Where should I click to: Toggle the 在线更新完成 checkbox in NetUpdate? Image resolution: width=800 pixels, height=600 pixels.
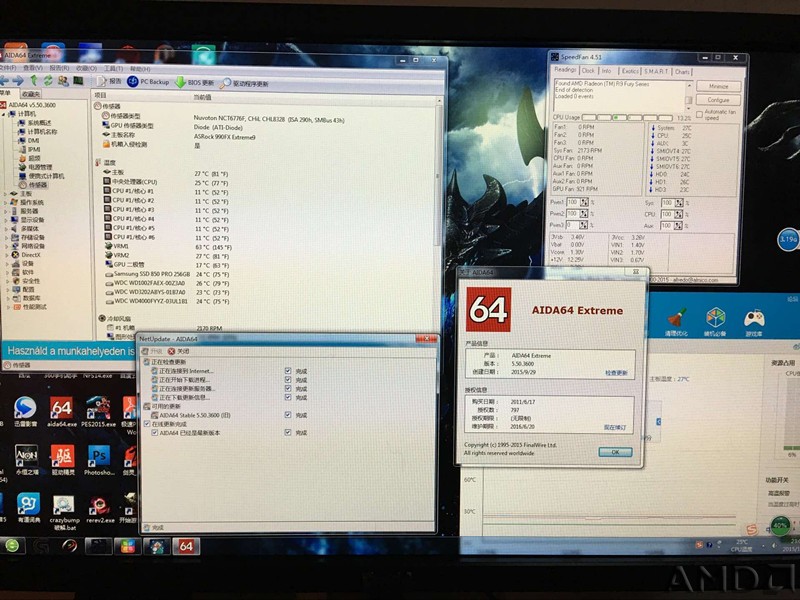[147, 424]
